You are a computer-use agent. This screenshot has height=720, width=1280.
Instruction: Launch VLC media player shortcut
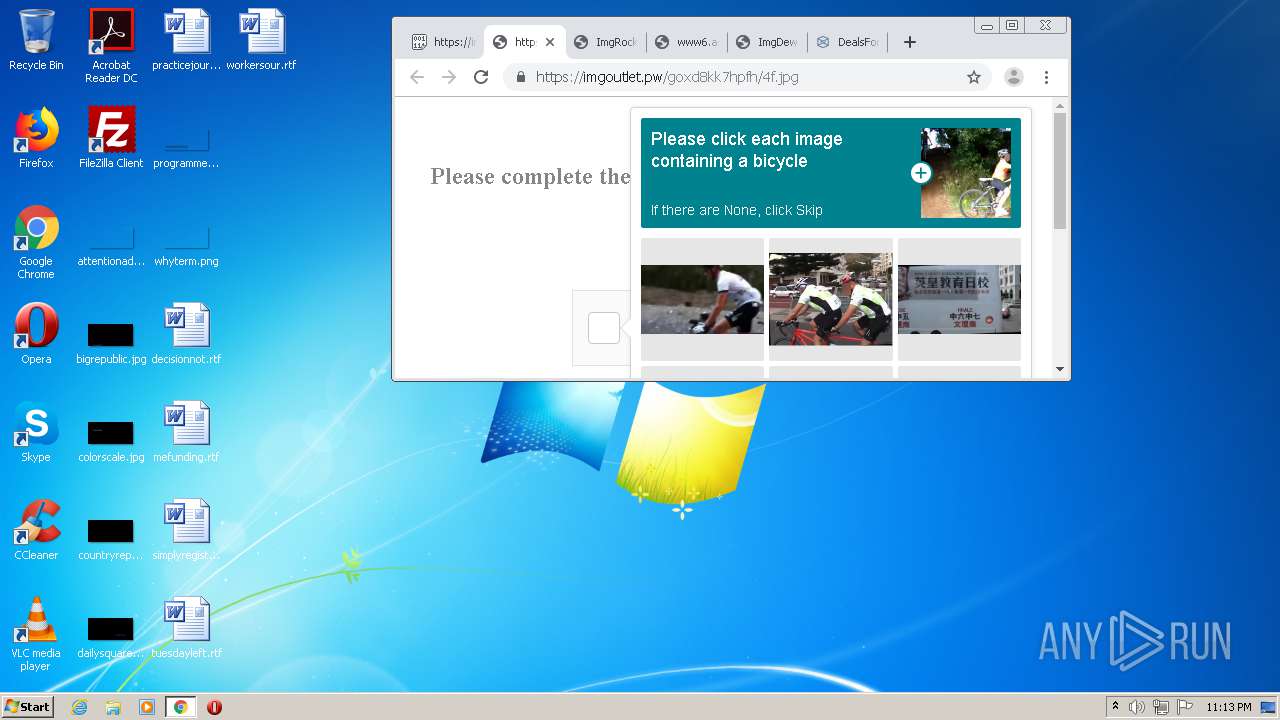[x=36, y=634]
